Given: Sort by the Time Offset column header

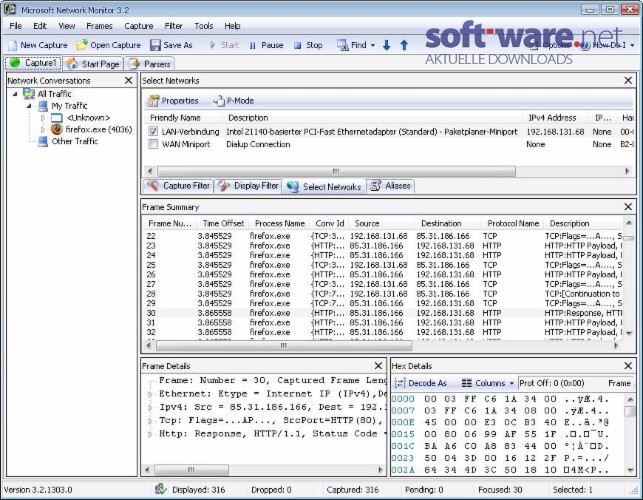Looking at the screenshot, I should pos(223,223).
